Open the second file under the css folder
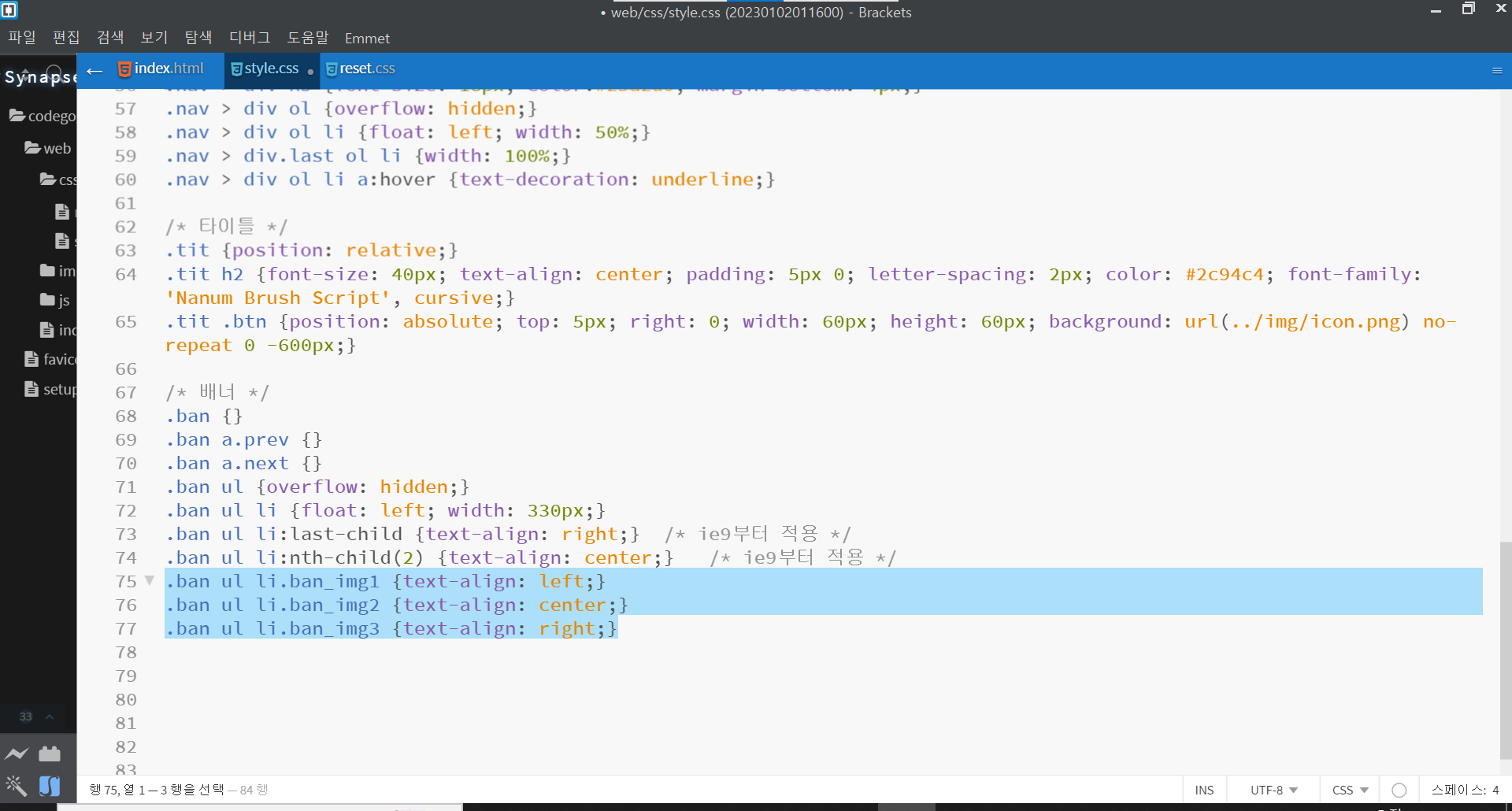1512x811 pixels. (62, 241)
